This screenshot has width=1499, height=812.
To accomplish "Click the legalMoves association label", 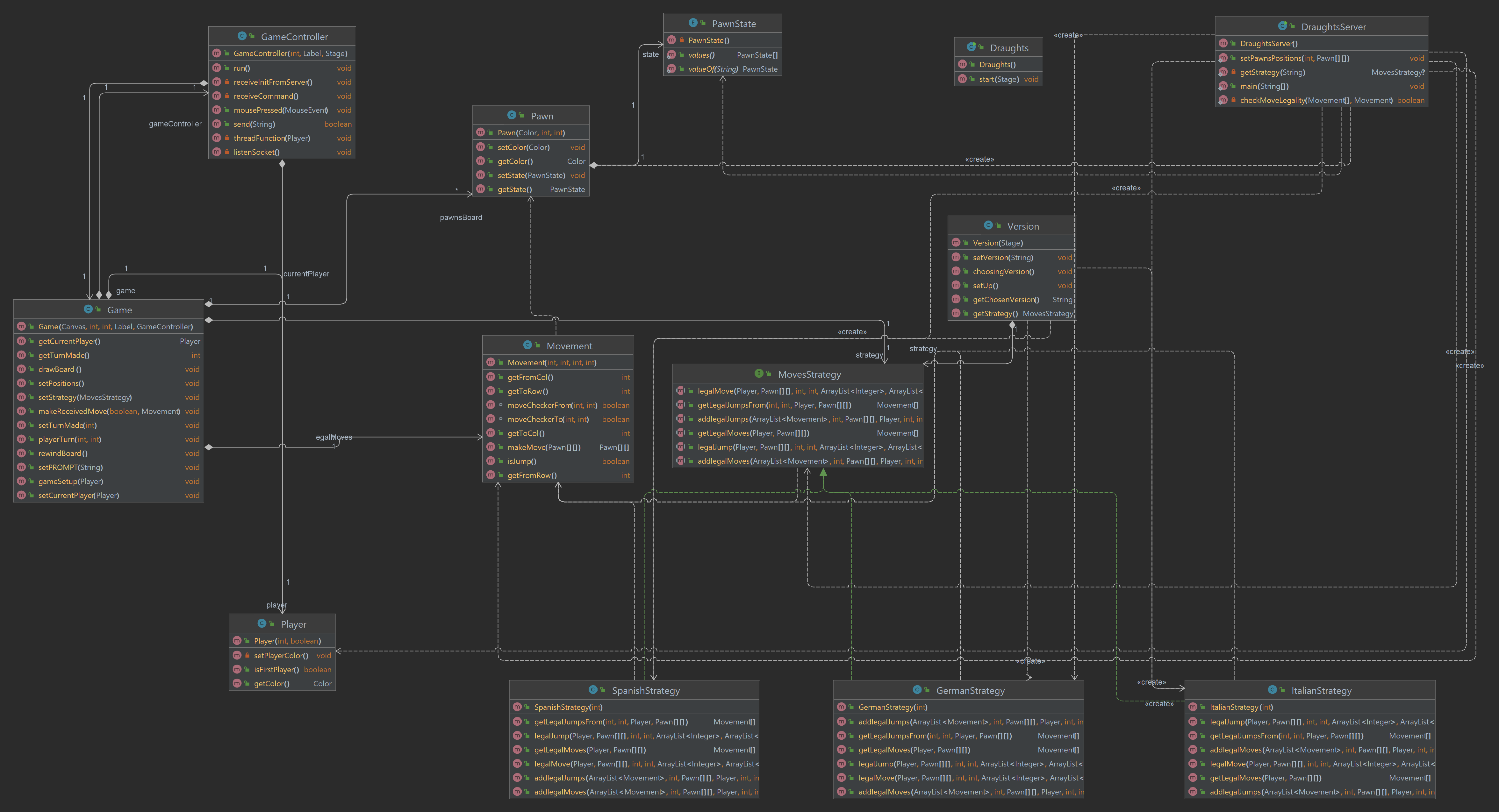I will 333,438.
